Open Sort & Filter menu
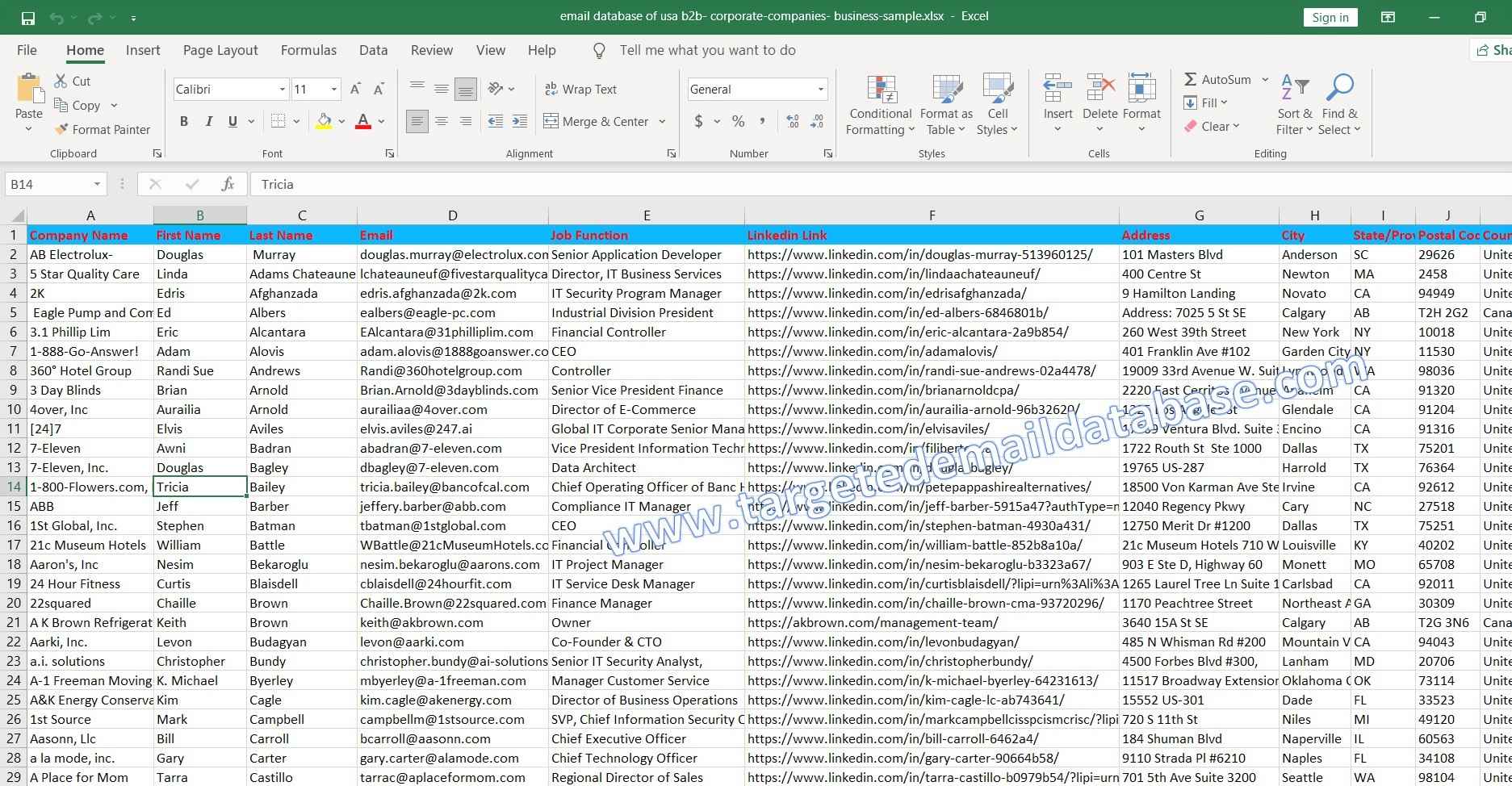The image size is (1512, 786). click(x=1294, y=106)
